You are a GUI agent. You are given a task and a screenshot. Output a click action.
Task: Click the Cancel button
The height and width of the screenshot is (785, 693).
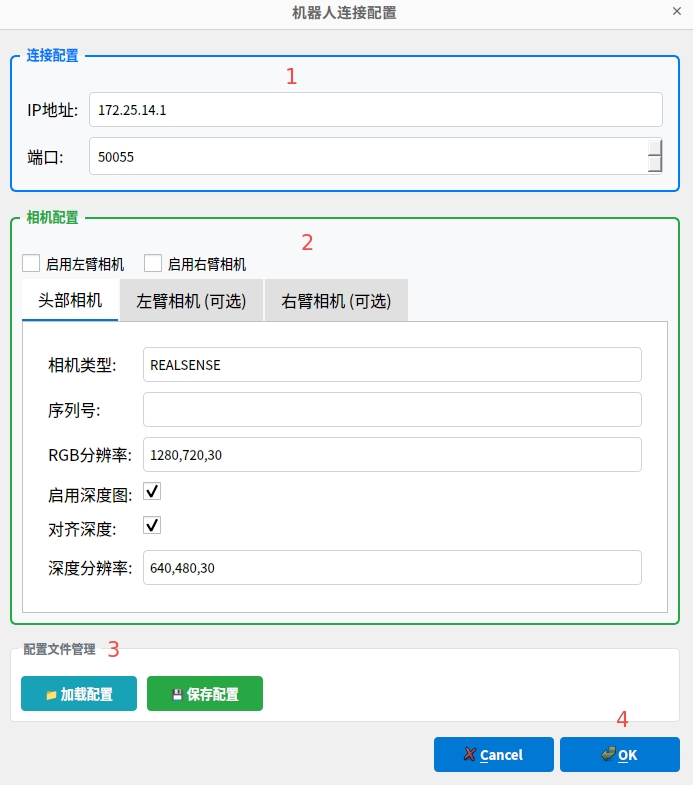(494, 754)
